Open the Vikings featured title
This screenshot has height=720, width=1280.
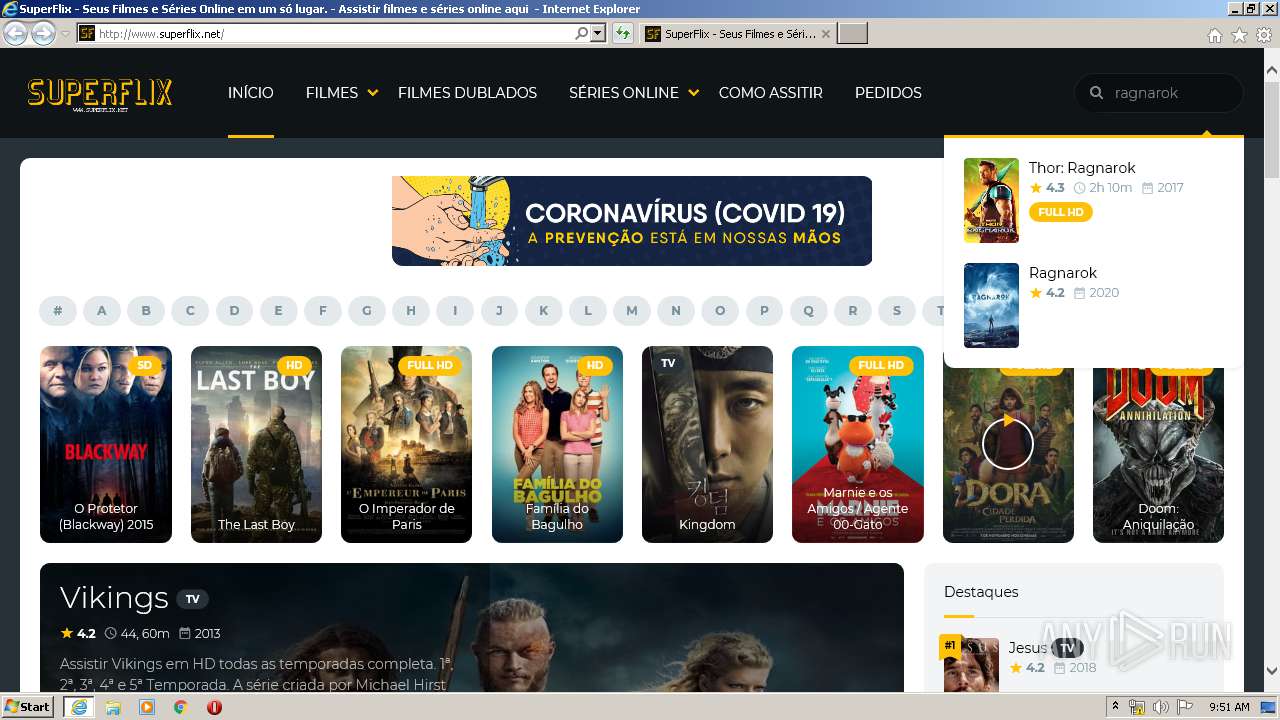coord(114,598)
